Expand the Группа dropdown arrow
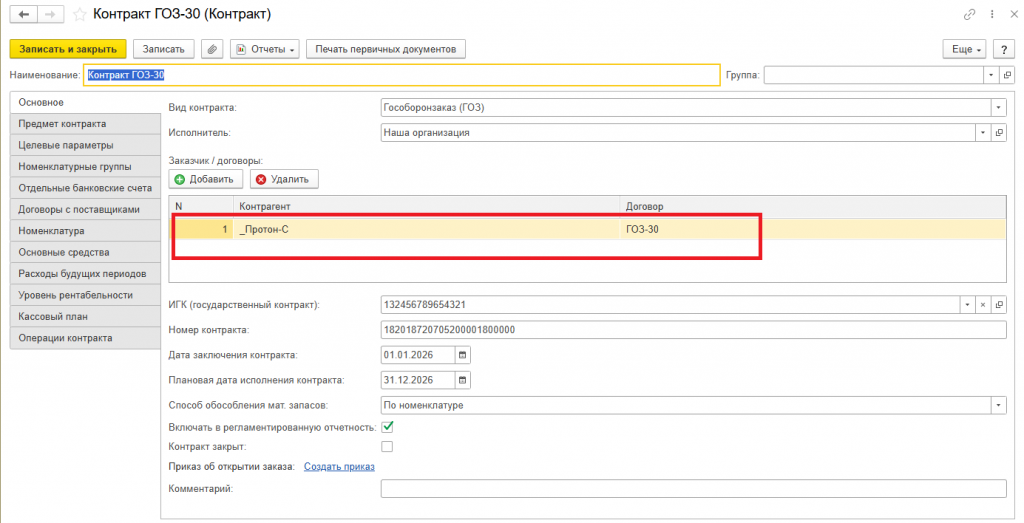The image size is (1024, 523). [x=991, y=75]
